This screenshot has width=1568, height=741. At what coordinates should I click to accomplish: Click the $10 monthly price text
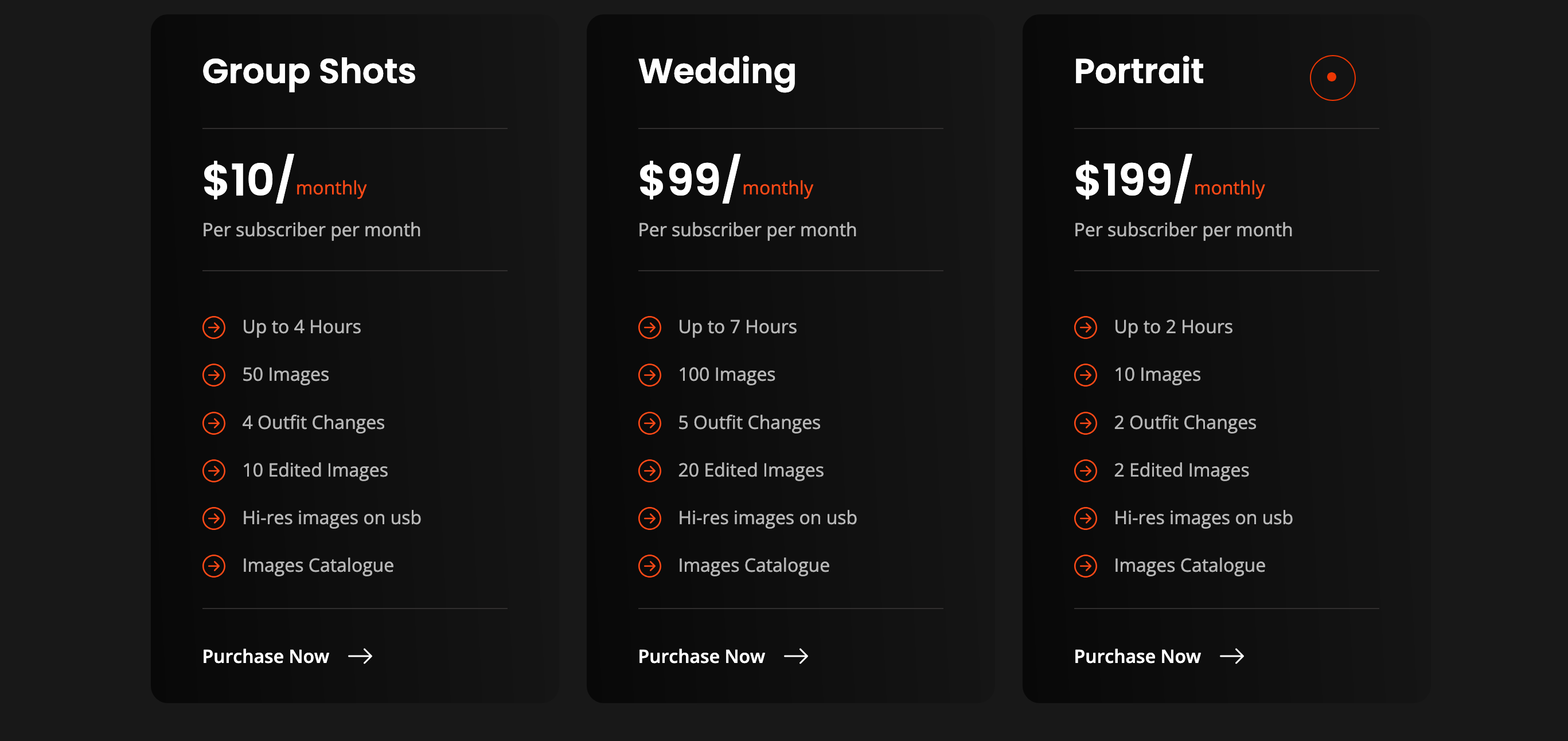(284, 181)
